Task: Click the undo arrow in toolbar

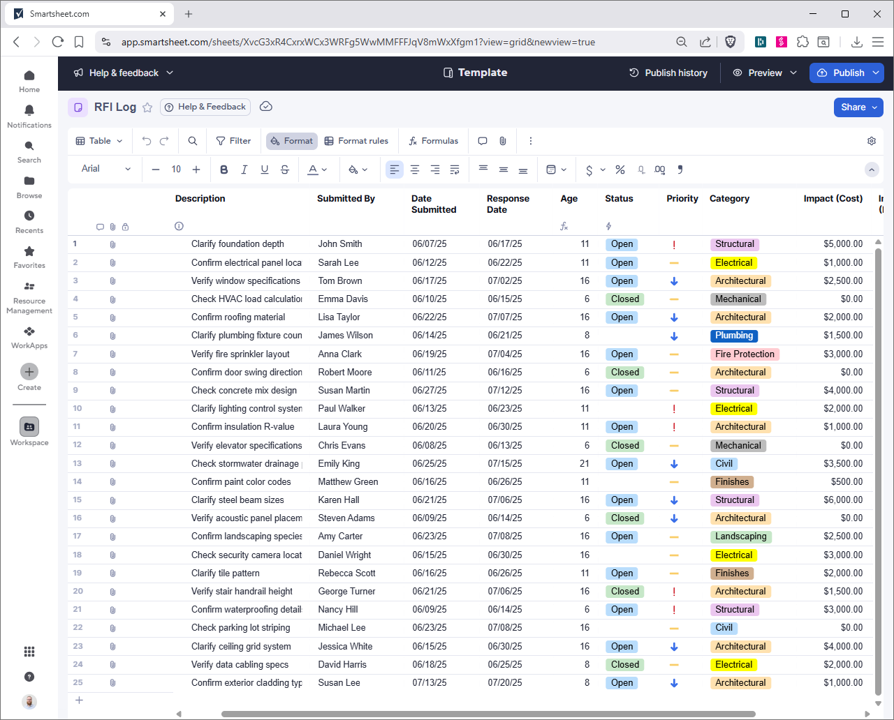Action: pyautogui.click(x=147, y=141)
